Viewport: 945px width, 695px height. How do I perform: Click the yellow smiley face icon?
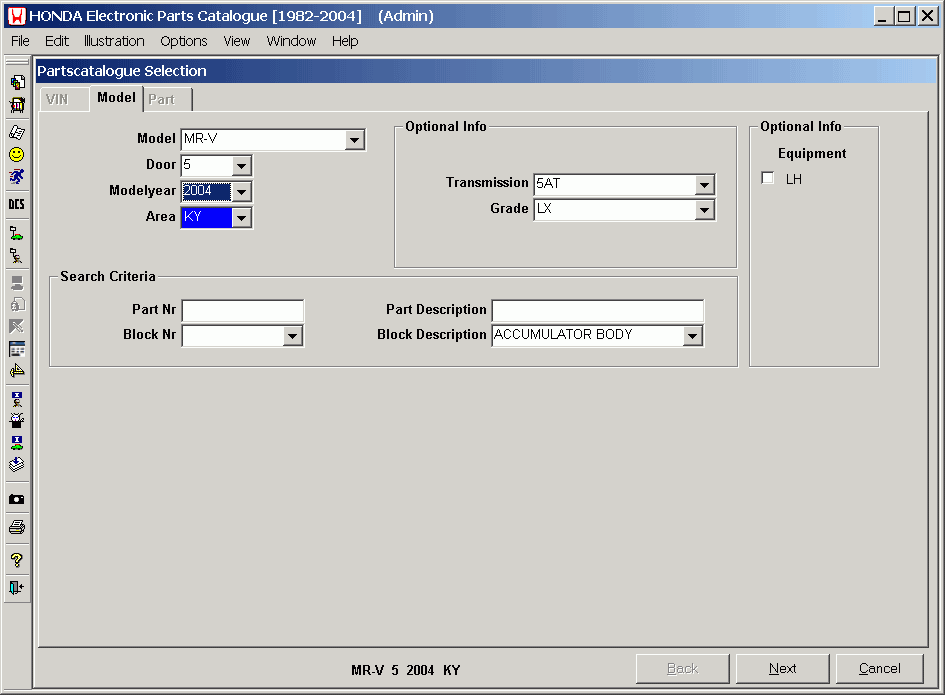point(17,155)
